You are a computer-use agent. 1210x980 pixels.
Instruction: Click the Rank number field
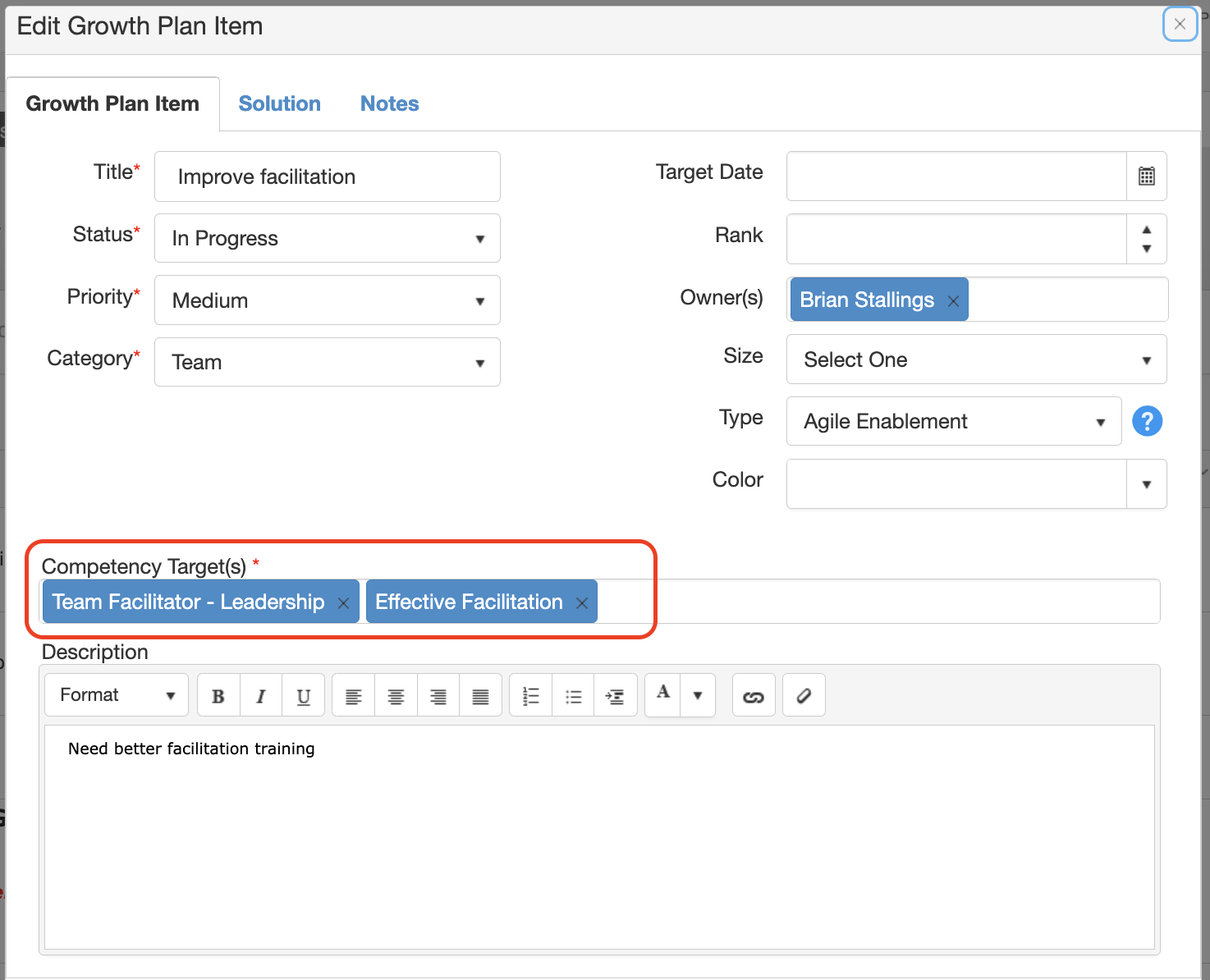pos(956,239)
